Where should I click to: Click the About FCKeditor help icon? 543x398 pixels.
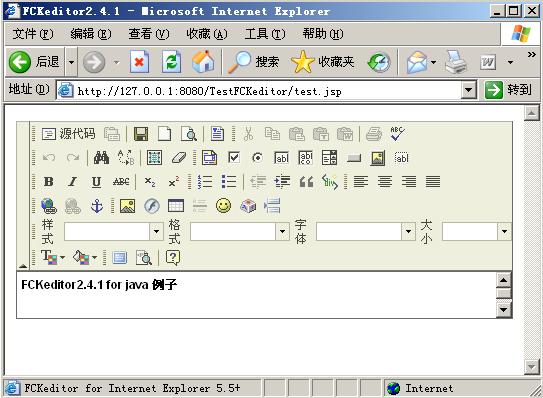point(173,257)
